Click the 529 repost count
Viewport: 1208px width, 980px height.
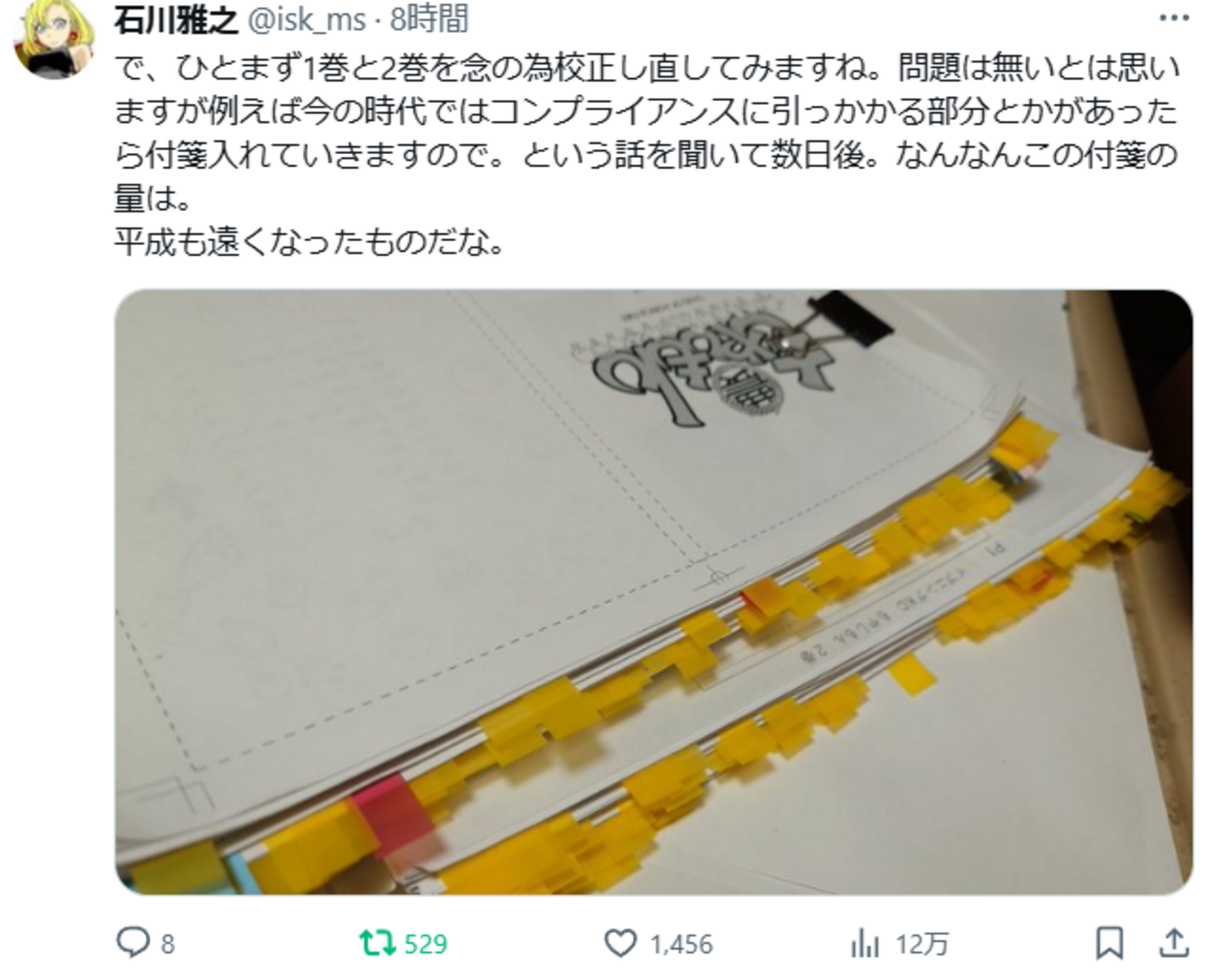(426, 945)
